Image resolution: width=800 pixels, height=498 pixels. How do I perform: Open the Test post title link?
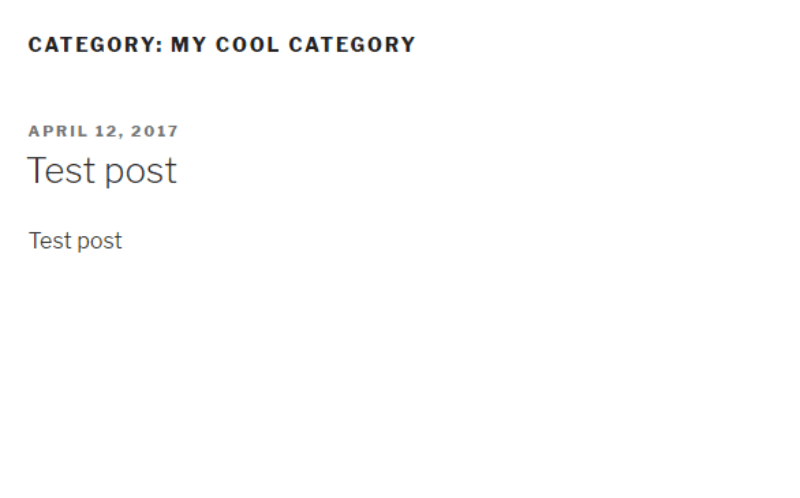point(102,171)
